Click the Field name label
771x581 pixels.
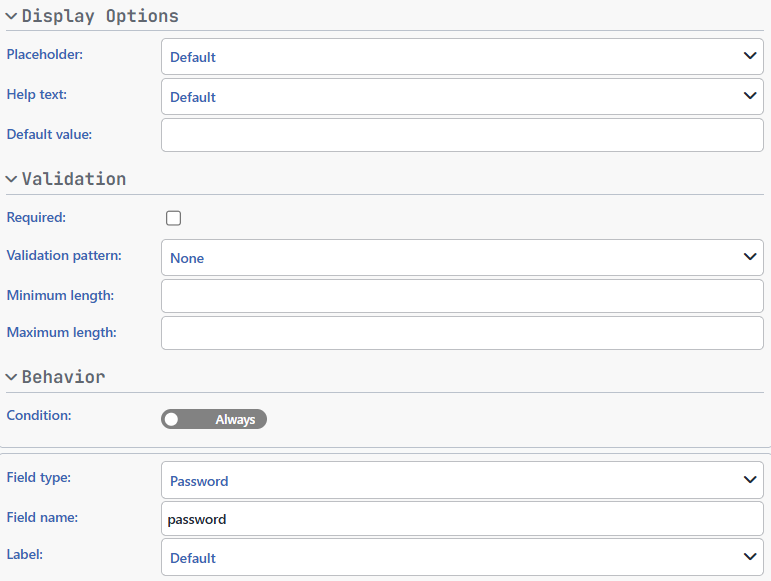pos(42,518)
